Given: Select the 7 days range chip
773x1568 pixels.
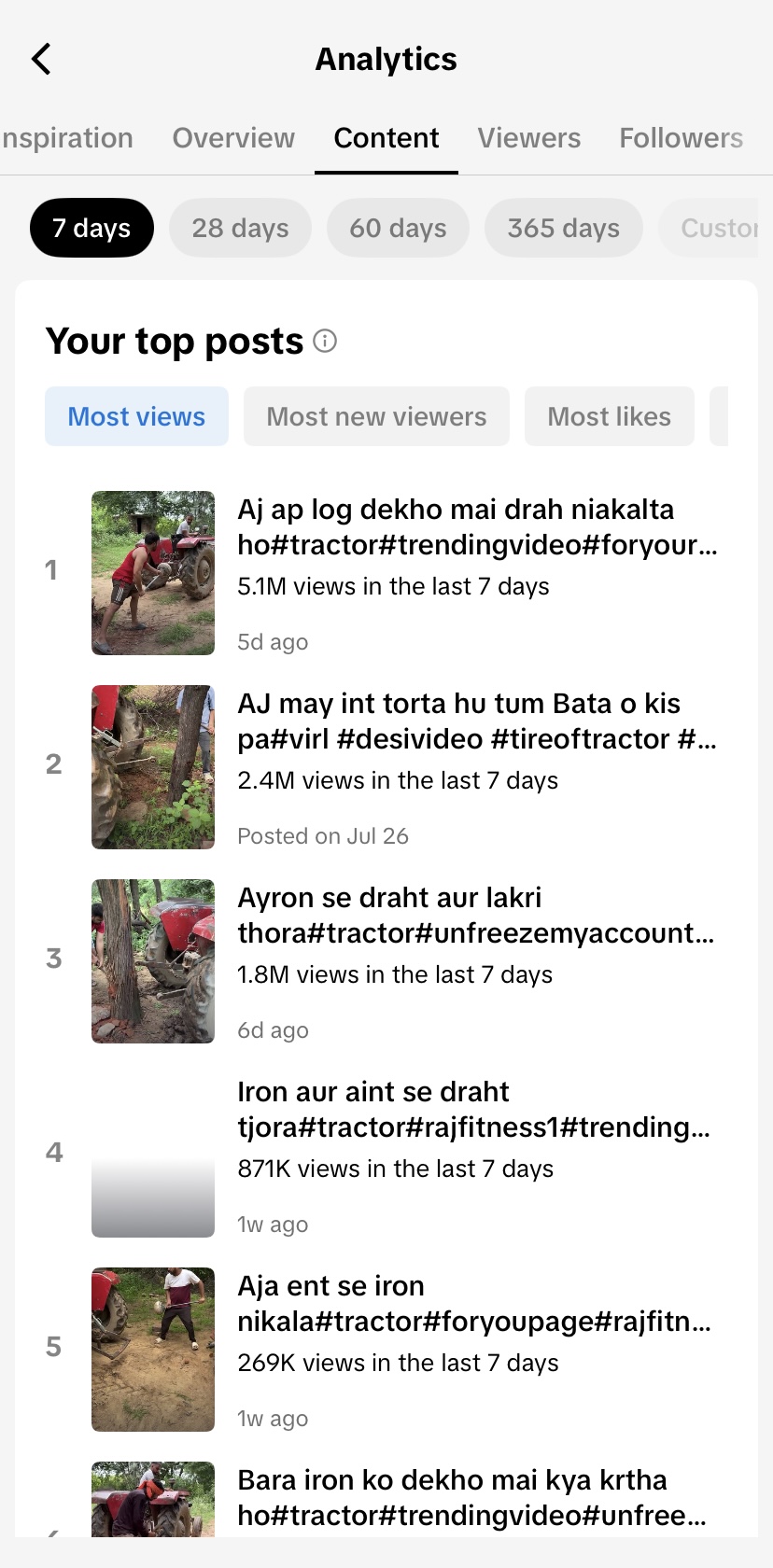Looking at the screenshot, I should [x=91, y=228].
